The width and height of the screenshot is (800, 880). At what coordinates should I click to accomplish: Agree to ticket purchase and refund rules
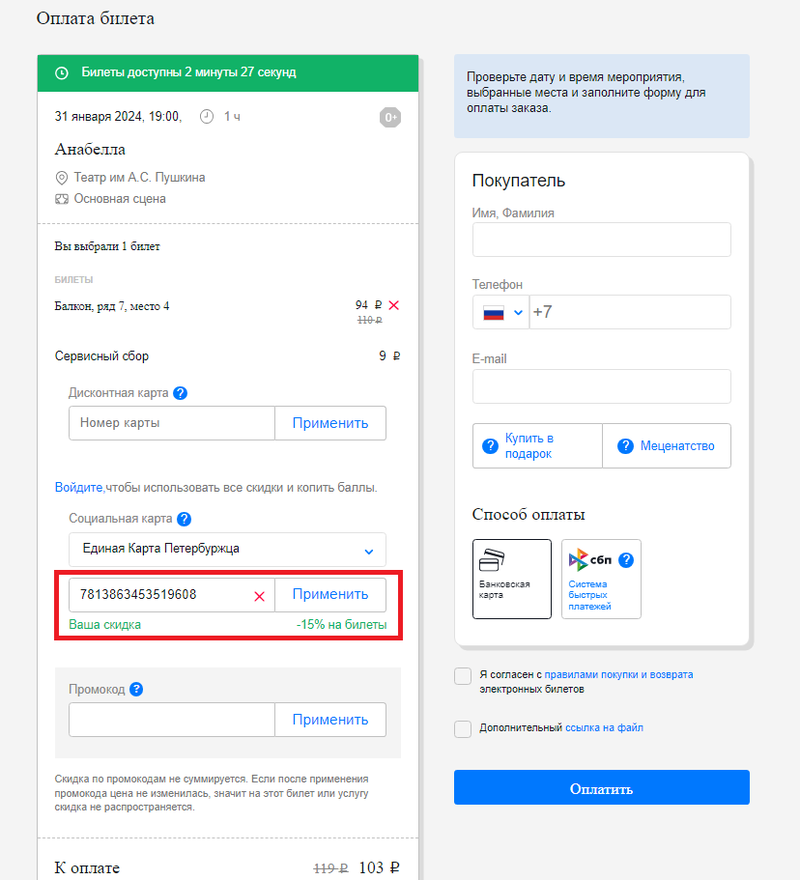[462, 676]
